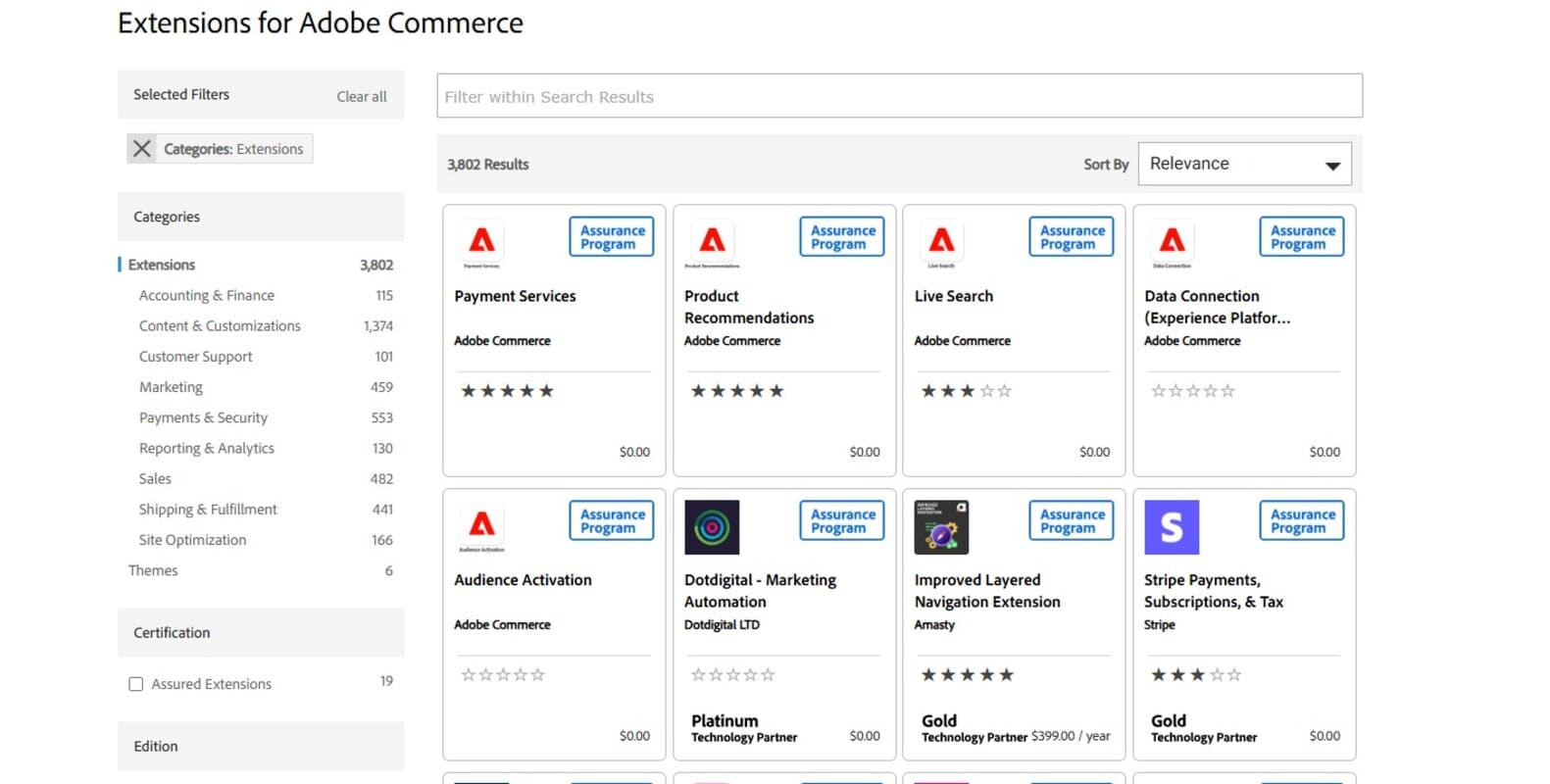Click Assurance Program badge on Dotdigital card
This screenshot has width=1550, height=784.
tap(842, 520)
